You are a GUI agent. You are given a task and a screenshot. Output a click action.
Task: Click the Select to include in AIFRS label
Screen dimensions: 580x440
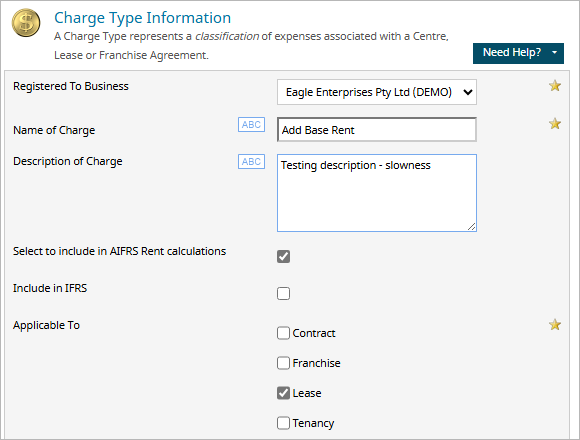coord(119,251)
